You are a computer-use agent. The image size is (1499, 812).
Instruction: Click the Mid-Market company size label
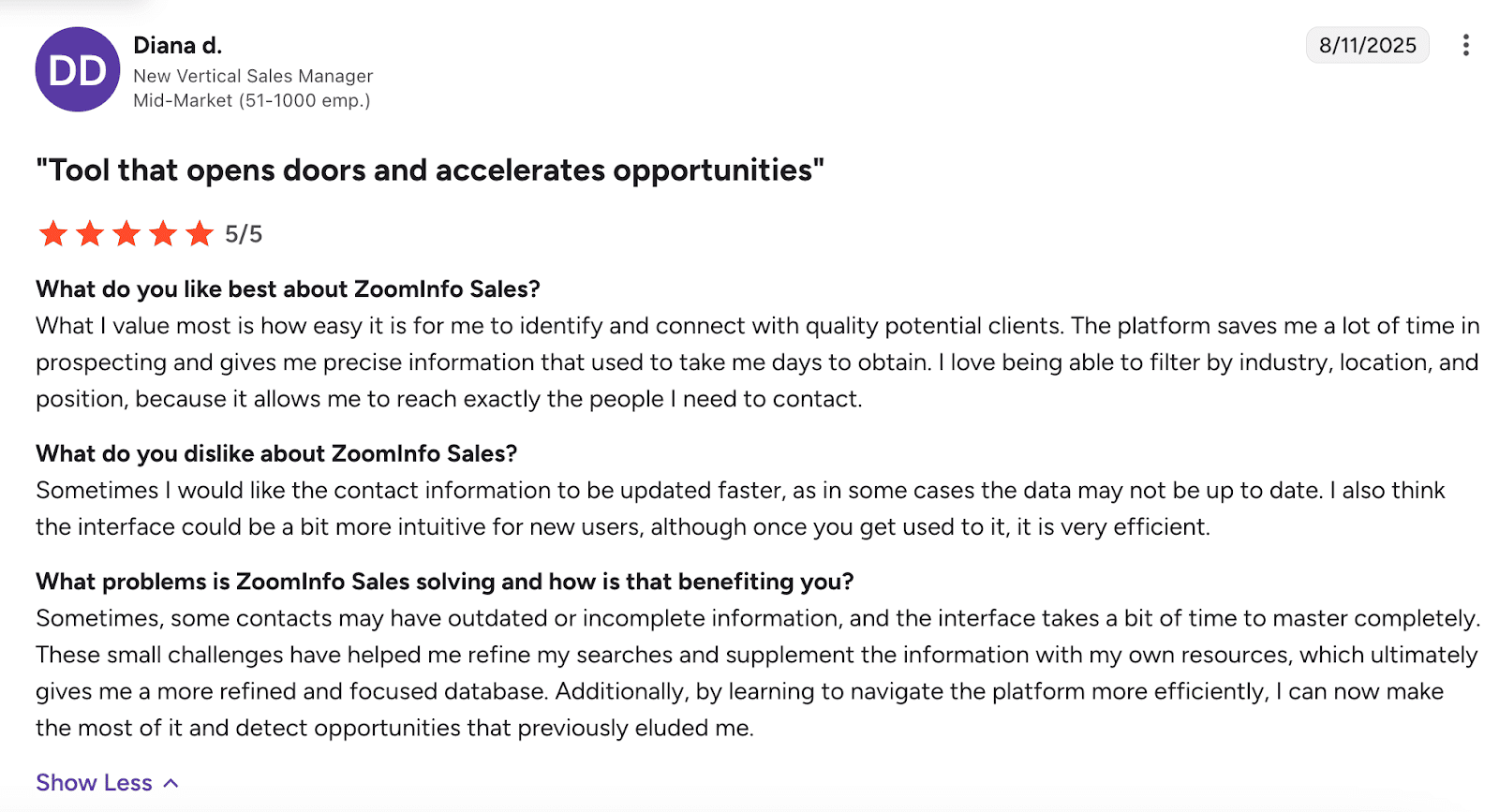tap(252, 100)
